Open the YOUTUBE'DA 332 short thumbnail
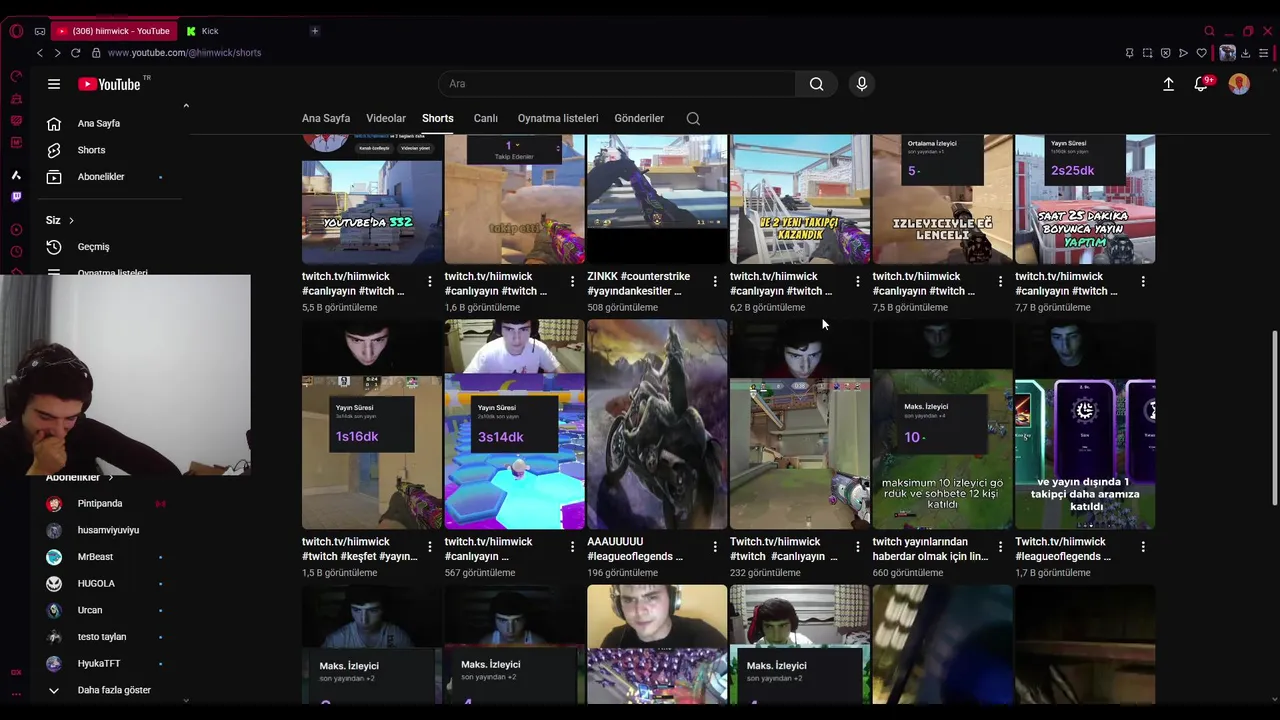This screenshot has width=1280, height=720. click(372, 199)
